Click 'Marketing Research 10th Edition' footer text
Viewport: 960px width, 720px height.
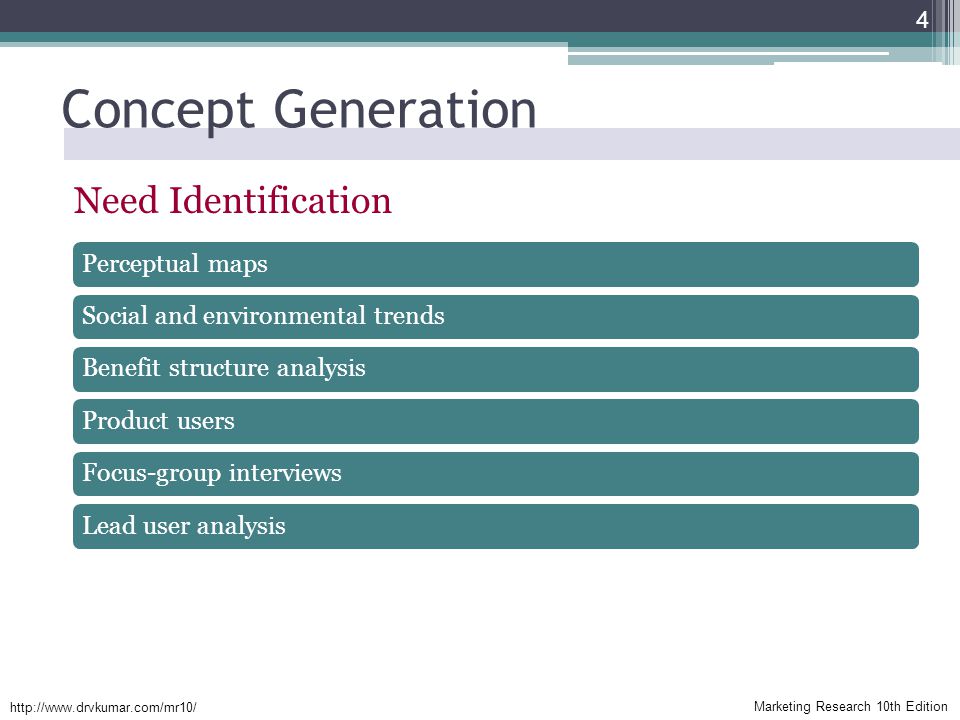point(850,706)
